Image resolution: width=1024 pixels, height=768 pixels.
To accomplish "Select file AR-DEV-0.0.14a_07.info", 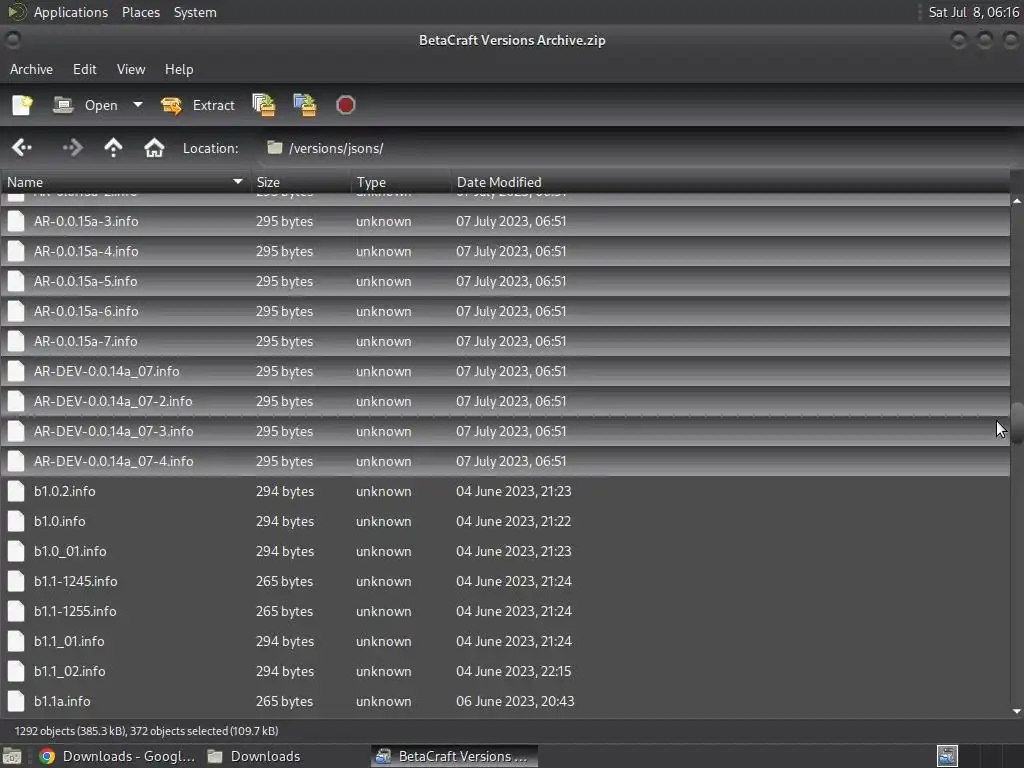I will coord(505,372).
